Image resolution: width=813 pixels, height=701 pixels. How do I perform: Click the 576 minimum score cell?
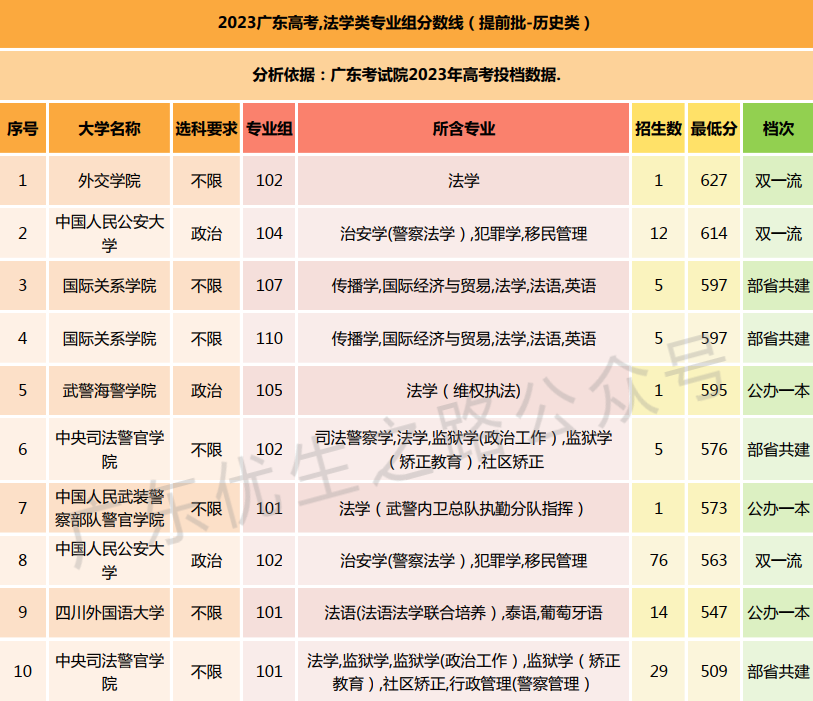pos(714,449)
